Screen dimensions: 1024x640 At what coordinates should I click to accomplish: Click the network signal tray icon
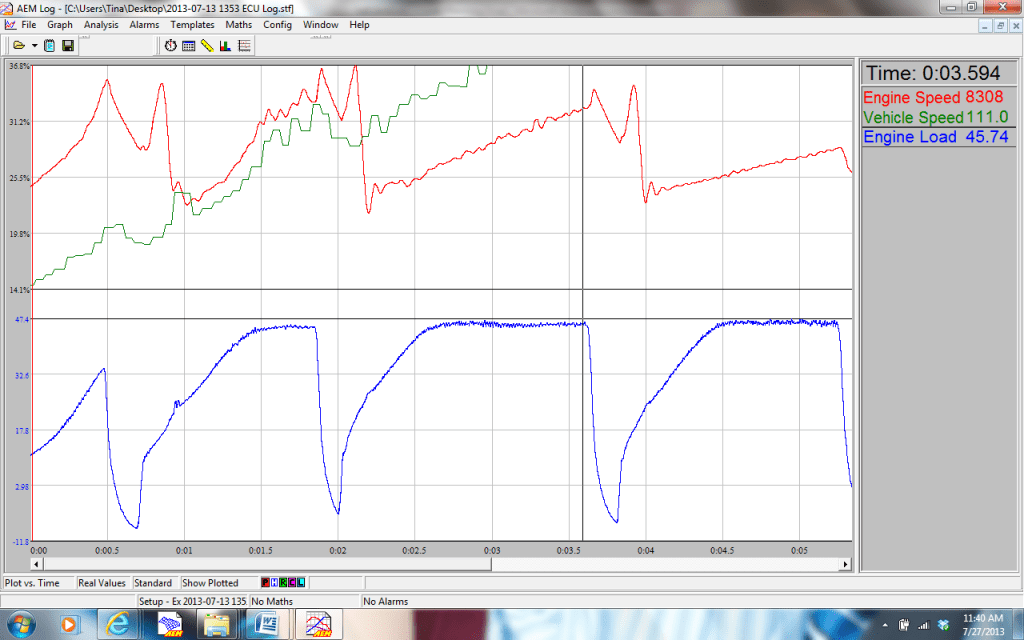(923, 625)
